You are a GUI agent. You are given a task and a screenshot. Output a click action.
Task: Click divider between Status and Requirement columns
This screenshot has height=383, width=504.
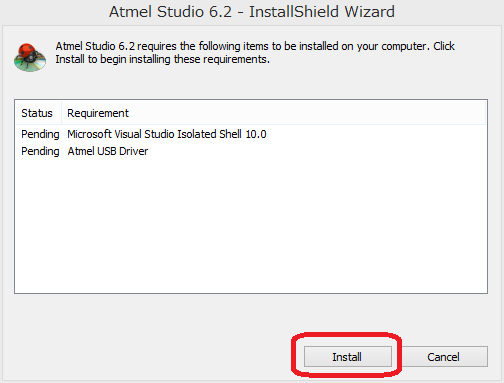(x=61, y=113)
